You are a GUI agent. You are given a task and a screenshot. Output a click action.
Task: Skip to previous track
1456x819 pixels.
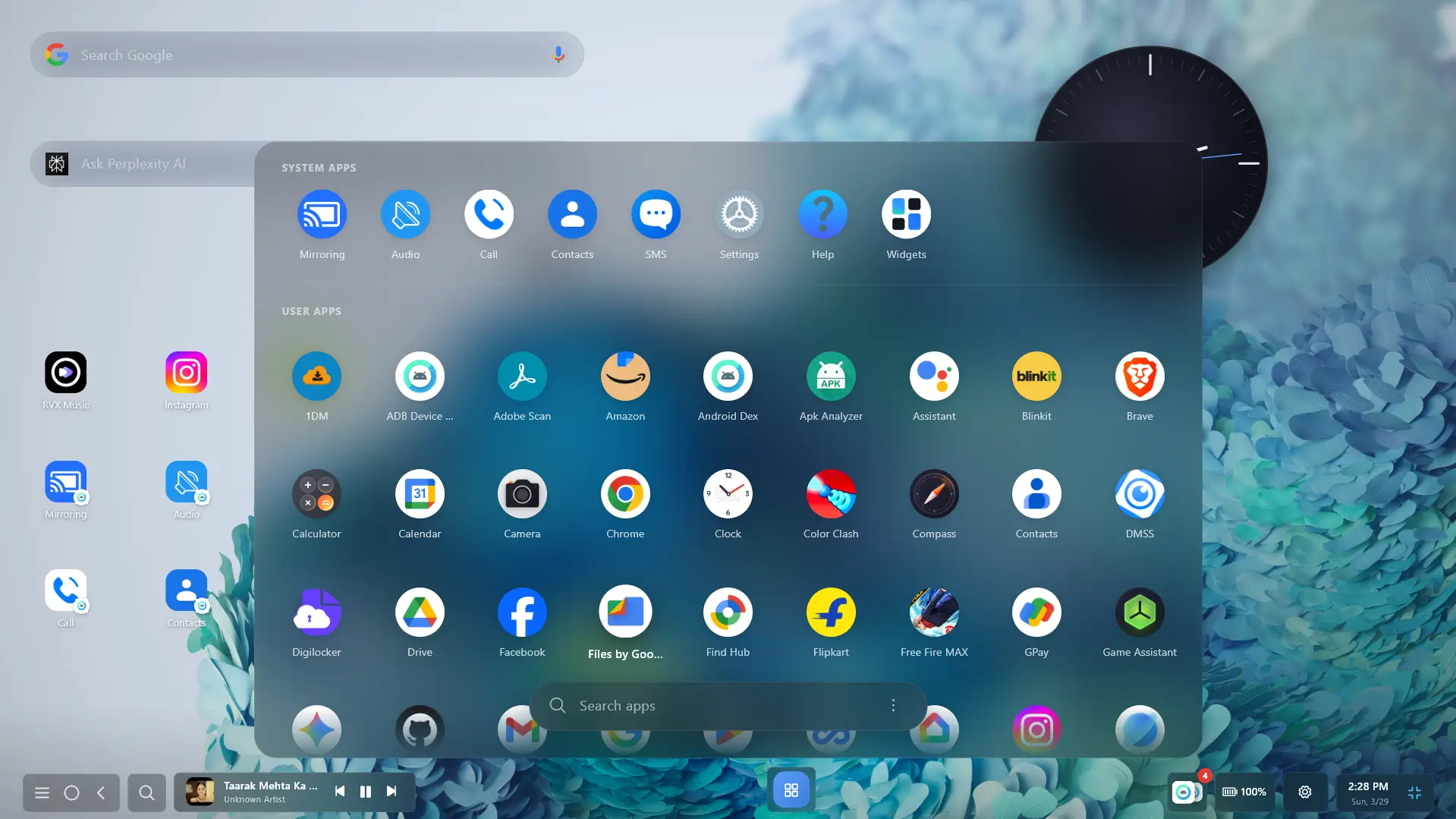pyautogui.click(x=340, y=791)
